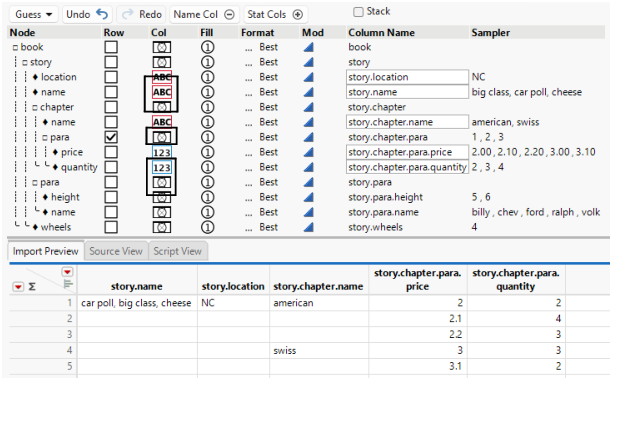
Task: Click the Fill icon for story.chapter row
Action: point(207,107)
